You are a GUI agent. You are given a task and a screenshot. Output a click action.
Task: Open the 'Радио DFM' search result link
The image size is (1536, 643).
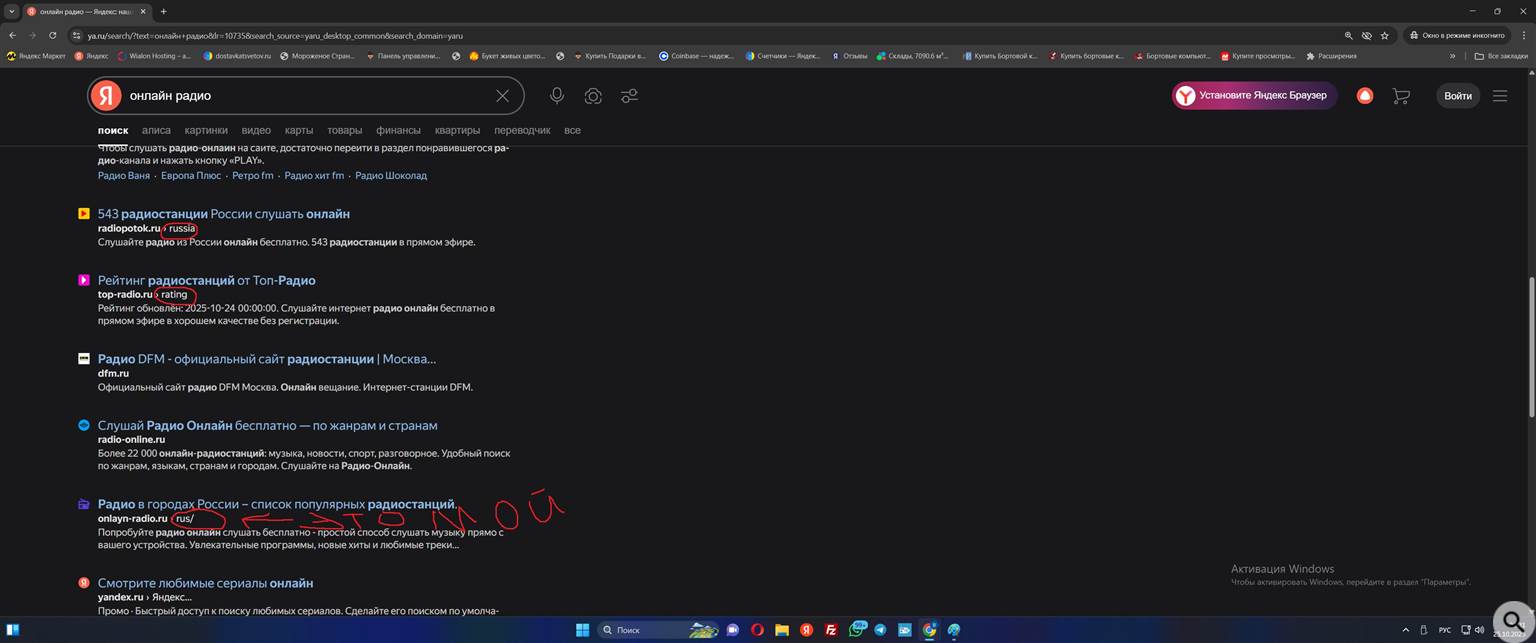(x=265, y=358)
